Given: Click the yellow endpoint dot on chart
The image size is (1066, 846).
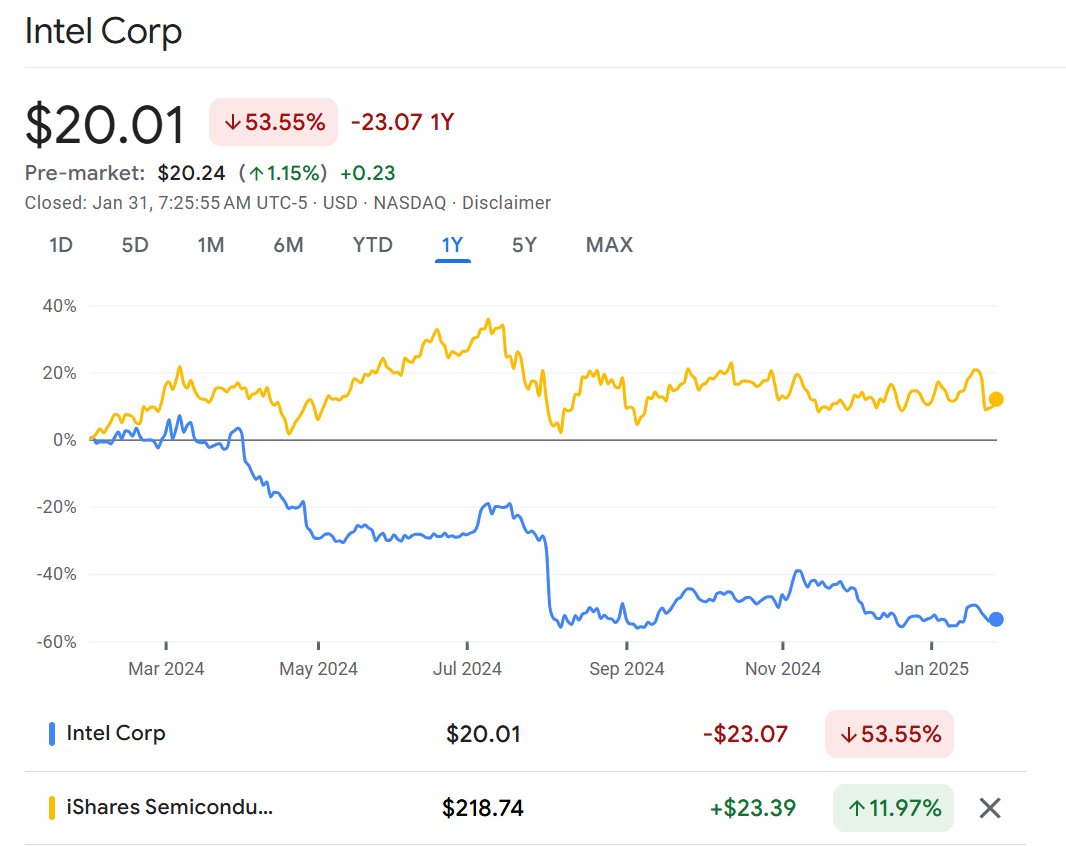Looking at the screenshot, I should pos(996,399).
